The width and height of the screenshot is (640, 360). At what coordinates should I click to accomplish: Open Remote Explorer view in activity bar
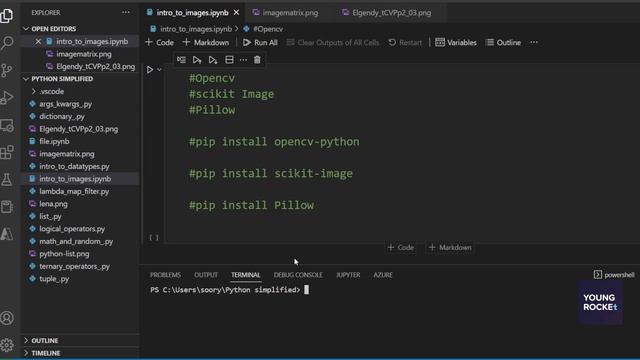(x=7, y=125)
